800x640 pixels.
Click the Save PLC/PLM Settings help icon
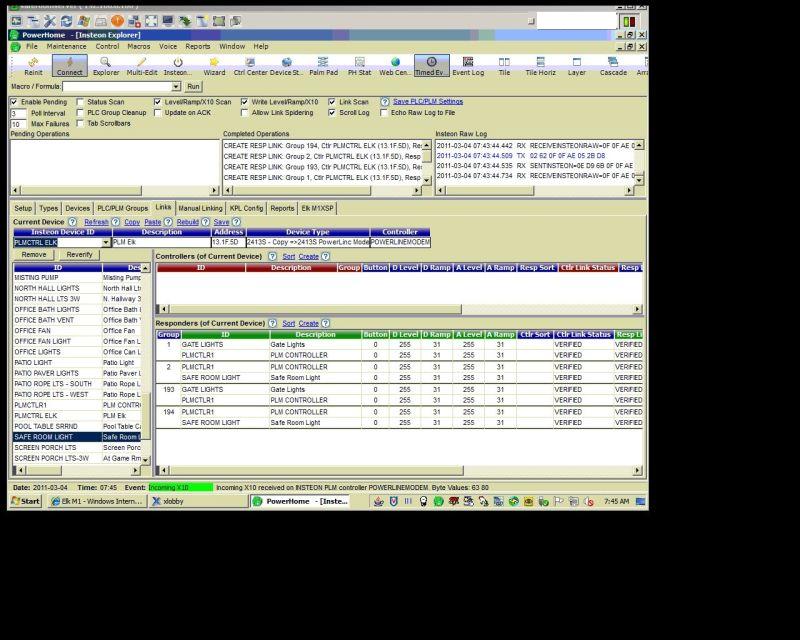tap(385, 102)
